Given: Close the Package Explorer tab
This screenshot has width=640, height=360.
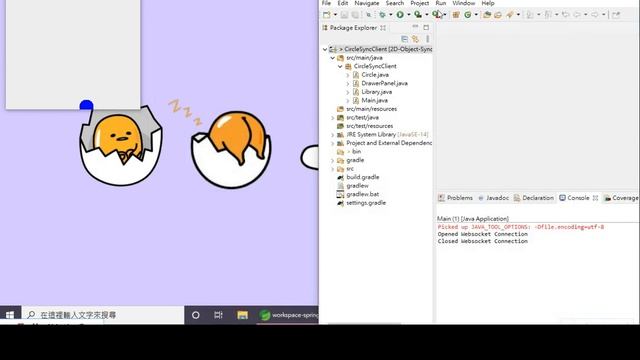Looking at the screenshot, I should click(383, 28).
